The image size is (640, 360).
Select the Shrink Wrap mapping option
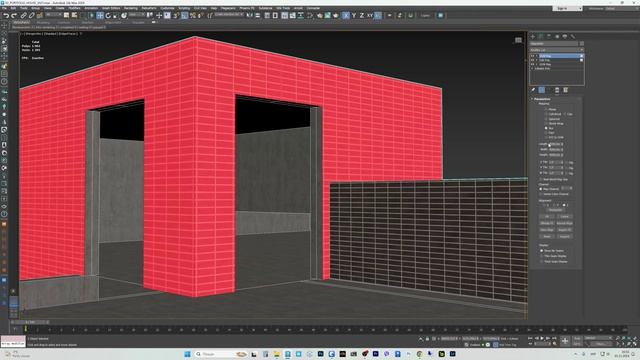pos(546,124)
